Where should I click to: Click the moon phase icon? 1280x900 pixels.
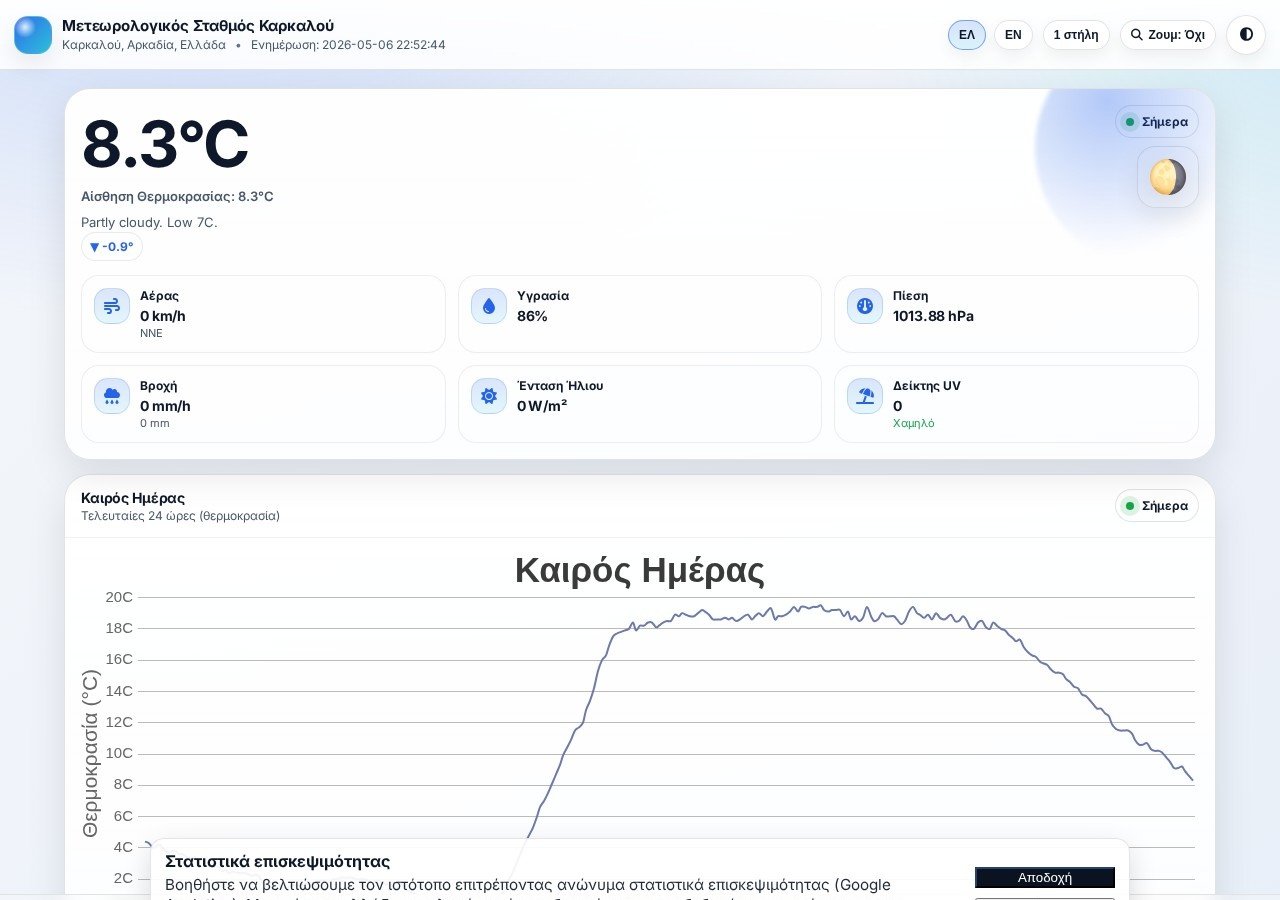pyautogui.click(x=1168, y=178)
